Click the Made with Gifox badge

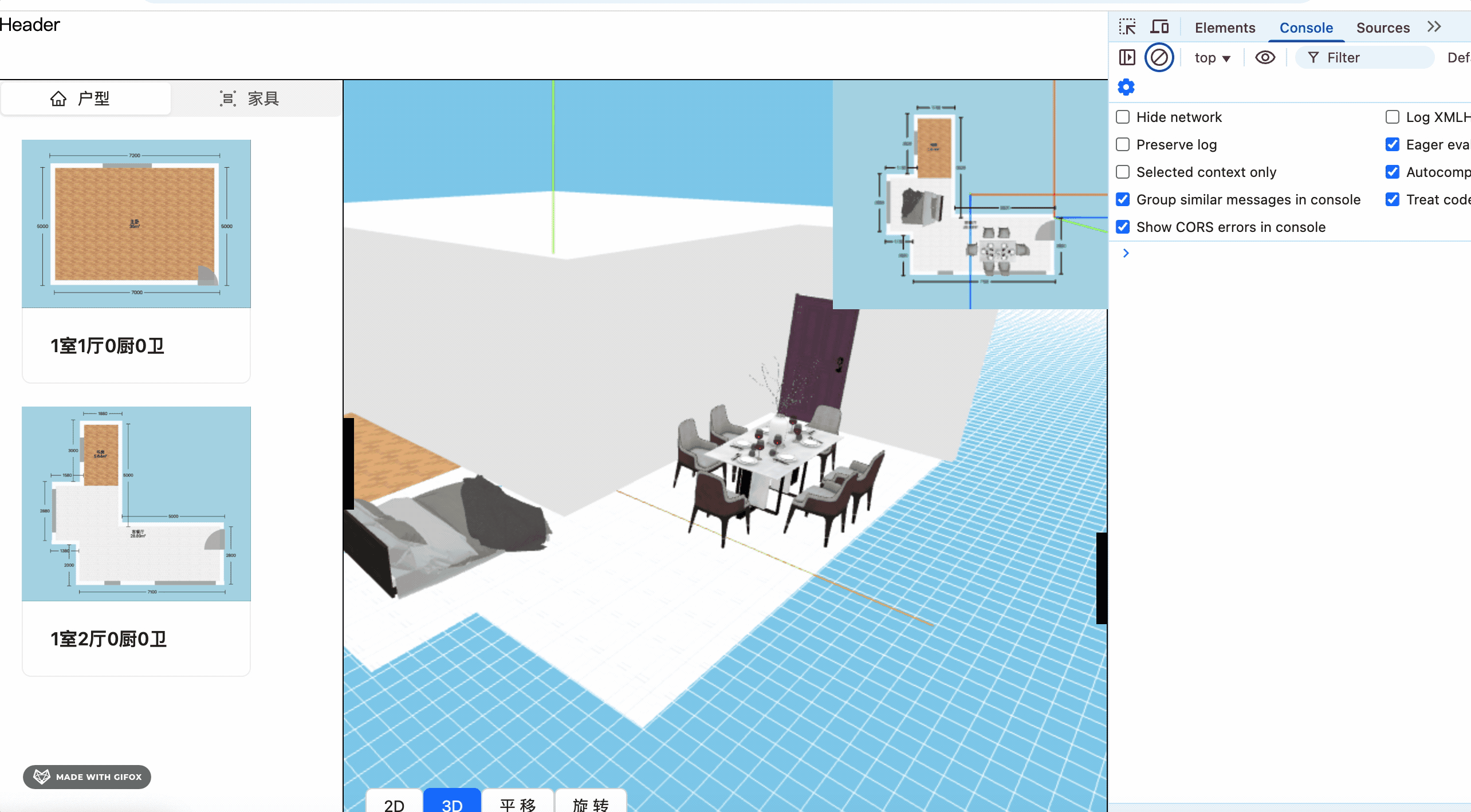coord(87,776)
